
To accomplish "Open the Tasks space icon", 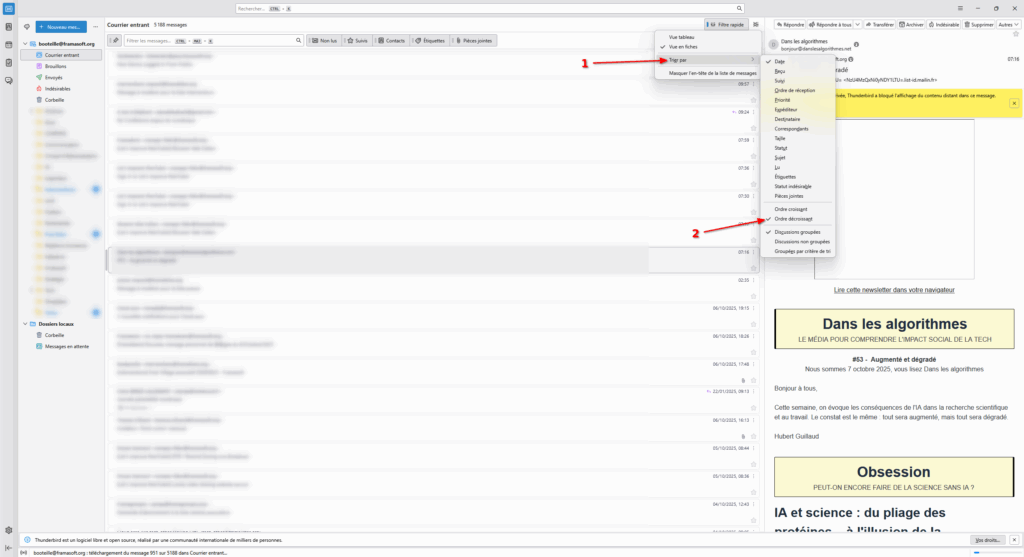I will click(8, 62).
